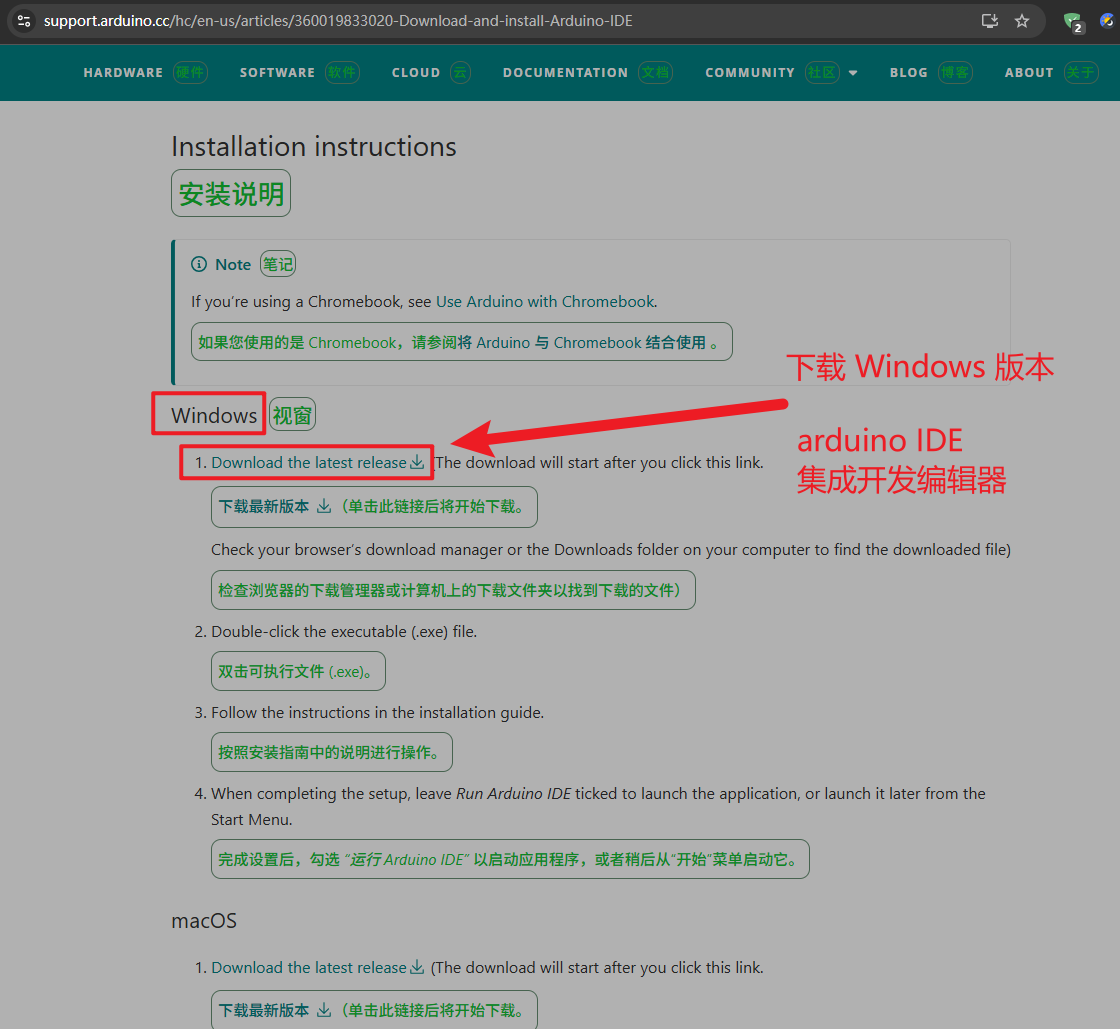Open the DOCUMENTATION menu
This screenshot has height=1029, width=1120.
click(565, 72)
